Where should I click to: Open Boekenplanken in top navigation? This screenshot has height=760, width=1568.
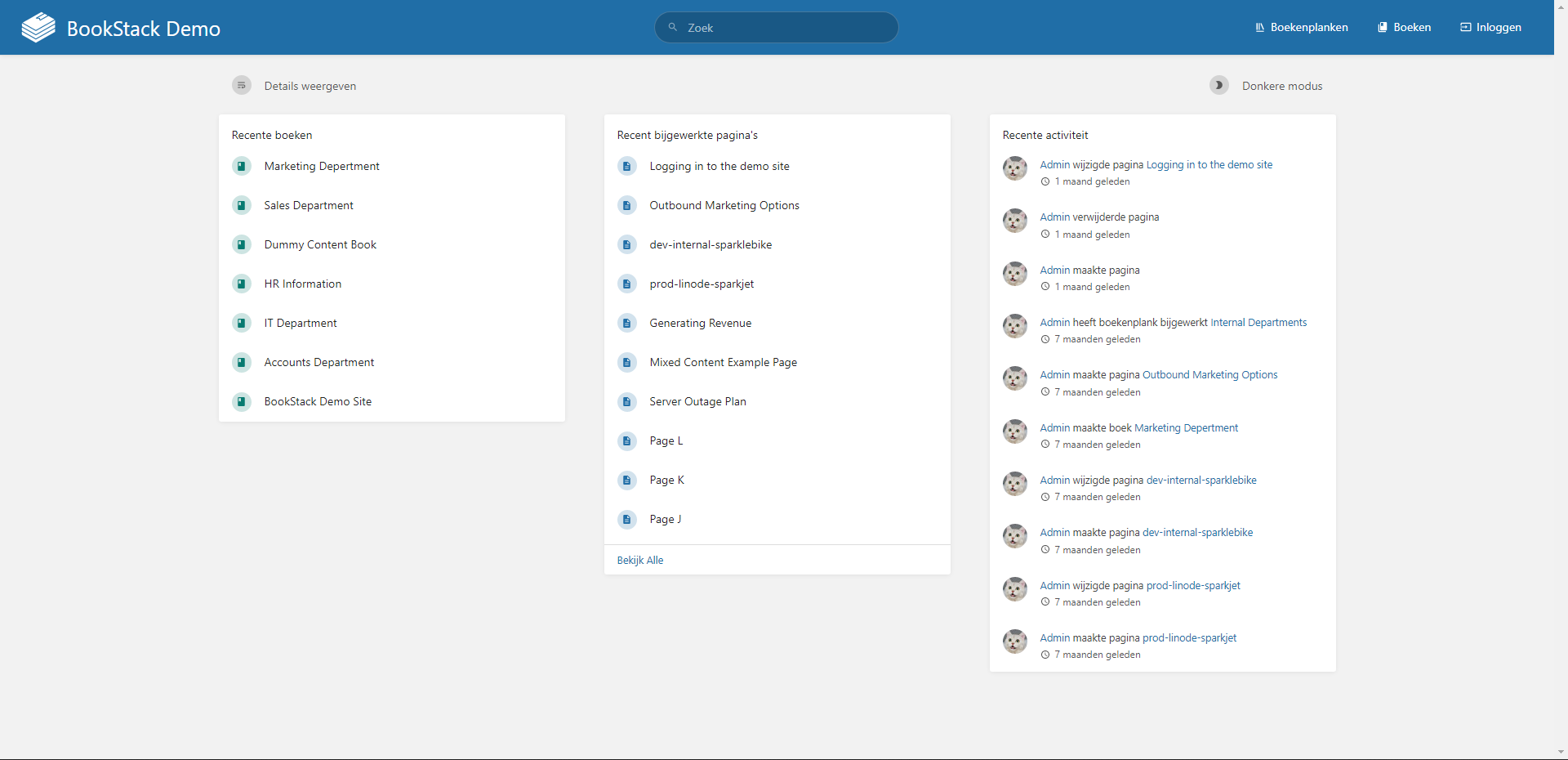pos(1302,28)
